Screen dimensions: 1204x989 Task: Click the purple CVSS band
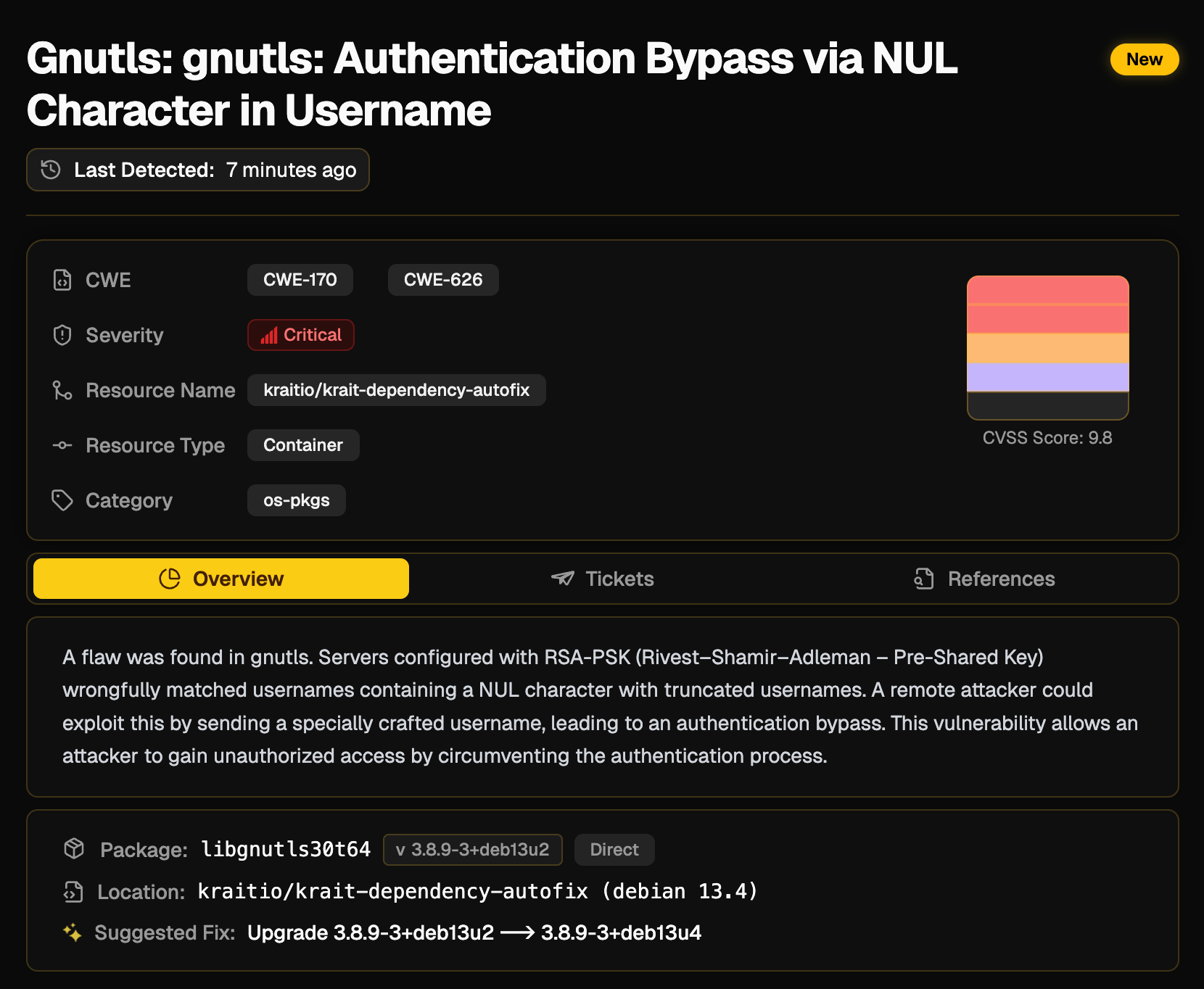pos(1048,377)
